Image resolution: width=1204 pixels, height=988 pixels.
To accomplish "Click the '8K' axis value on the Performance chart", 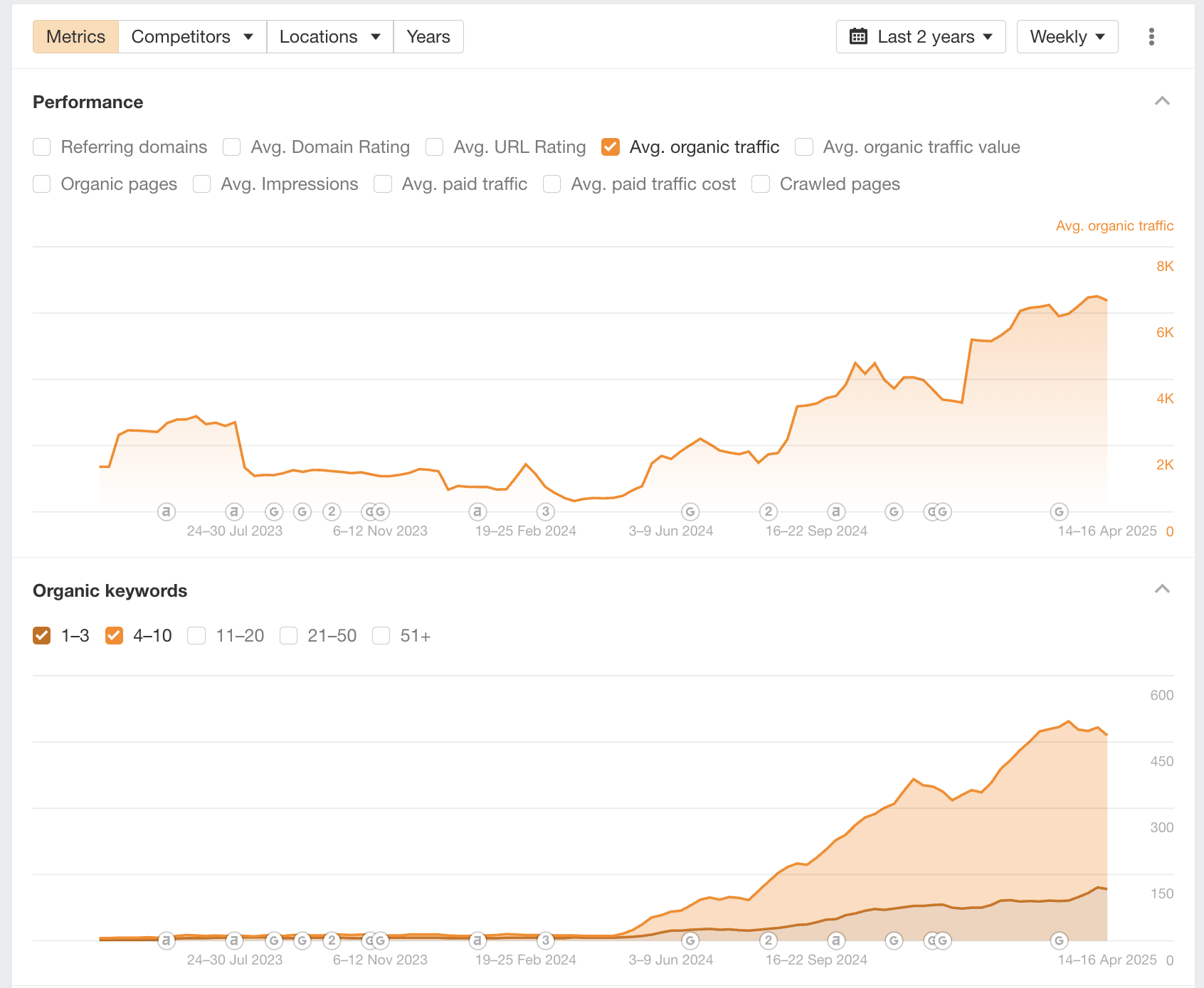I will click(1165, 267).
